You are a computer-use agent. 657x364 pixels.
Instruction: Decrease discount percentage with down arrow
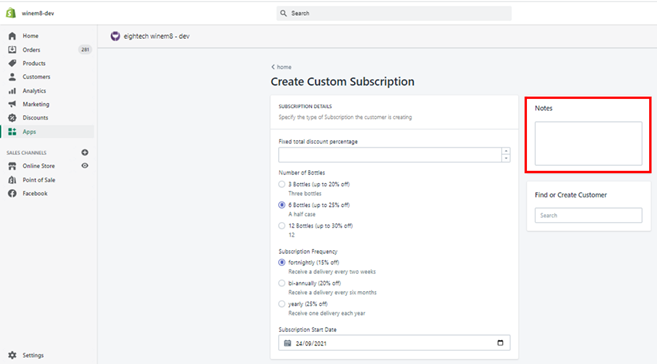[506, 158]
